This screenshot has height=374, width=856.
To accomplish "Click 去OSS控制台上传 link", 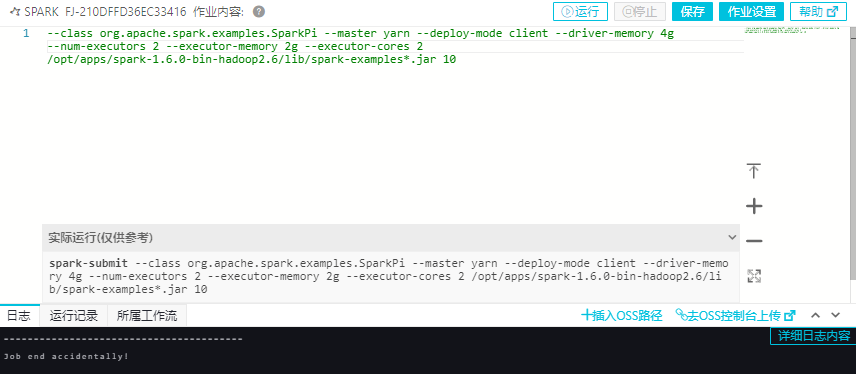I will [735, 315].
